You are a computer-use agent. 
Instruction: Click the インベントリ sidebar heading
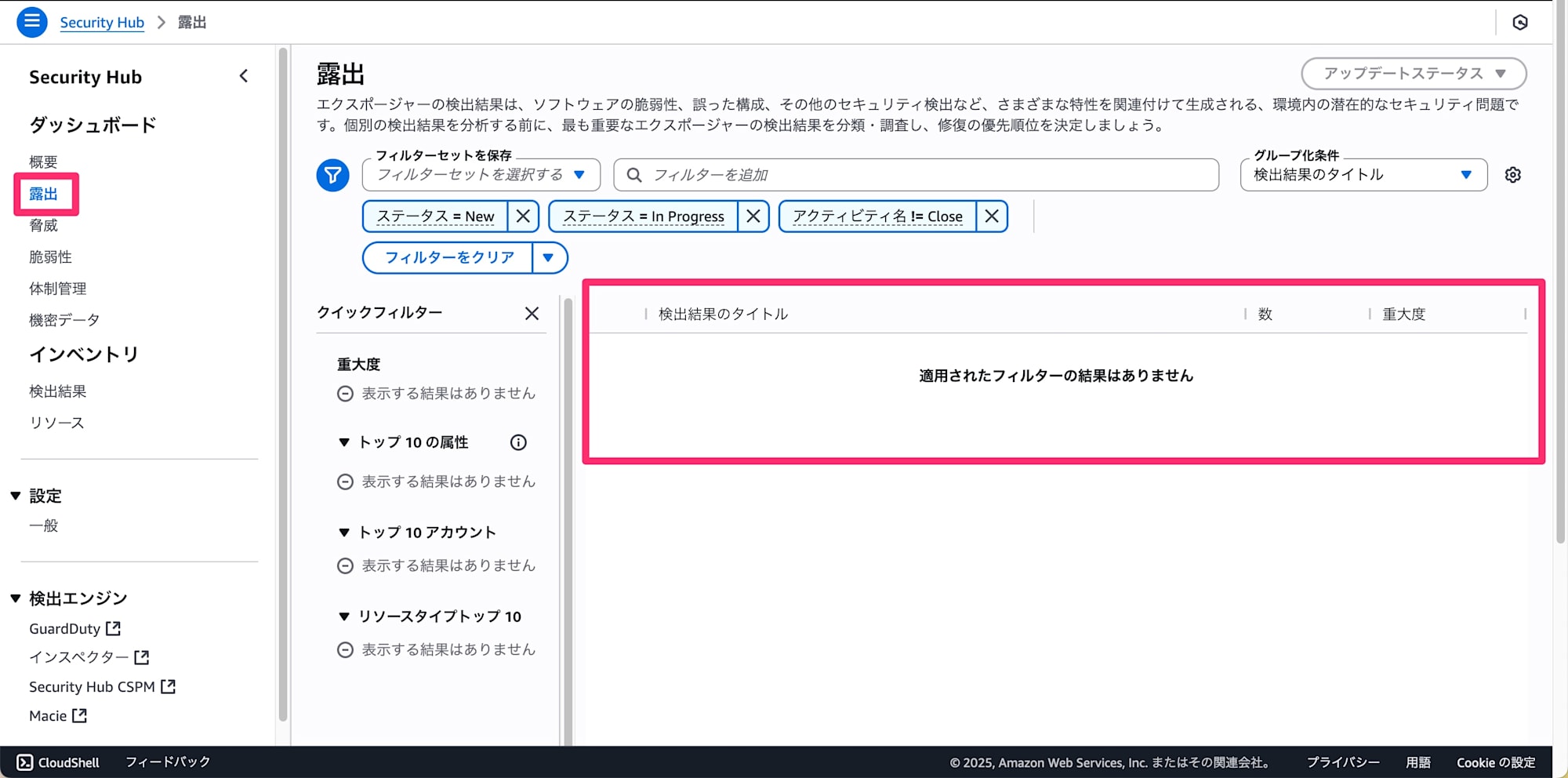[x=84, y=354]
